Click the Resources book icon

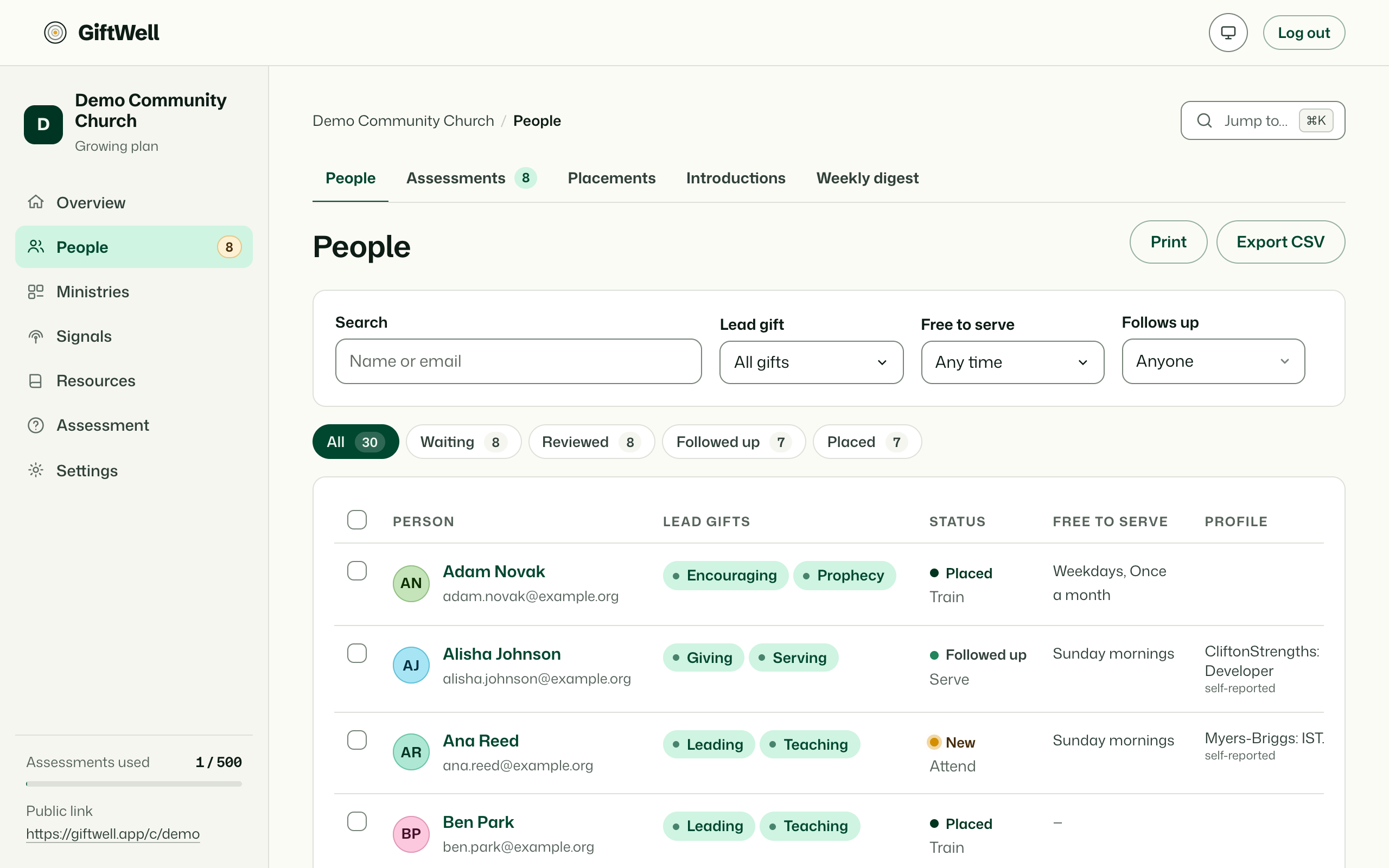(x=36, y=381)
